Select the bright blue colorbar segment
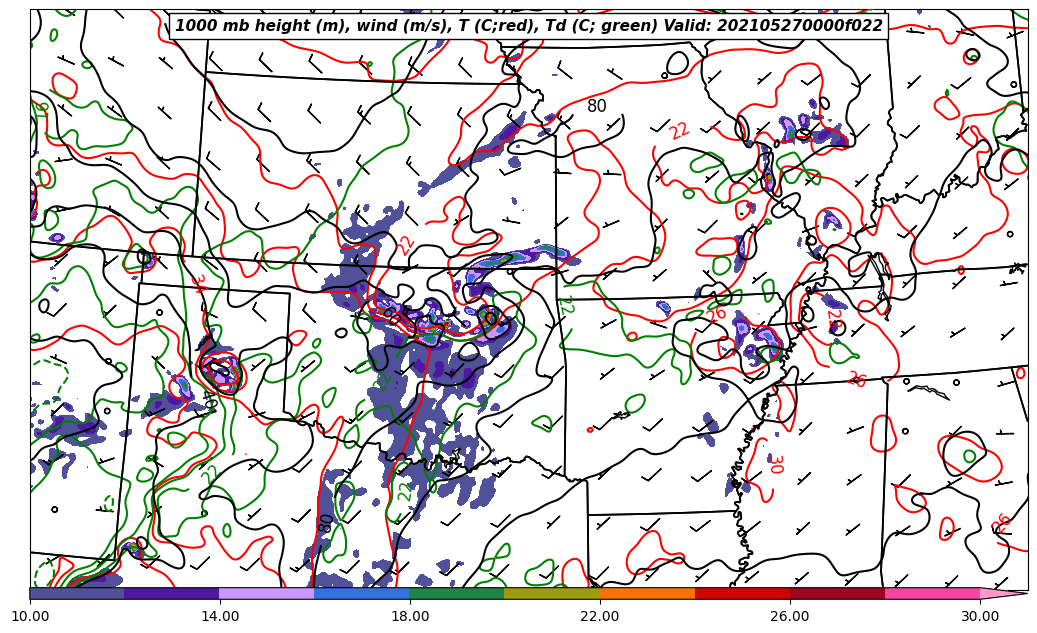Viewport: 1037px width, 633px height. [x=362, y=593]
